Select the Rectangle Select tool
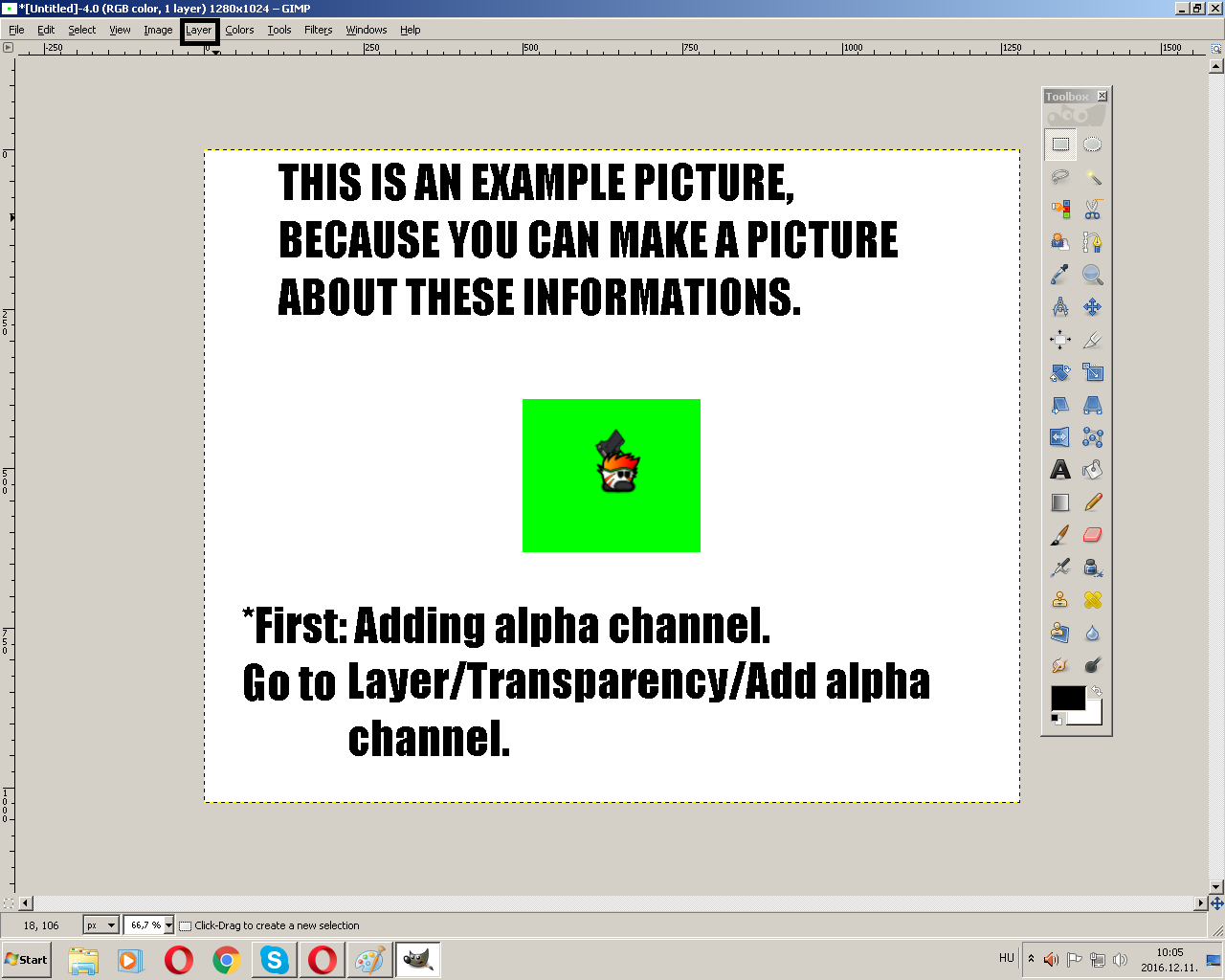Image resolution: width=1225 pixels, height=980 pixels. tap(1060, 144)
